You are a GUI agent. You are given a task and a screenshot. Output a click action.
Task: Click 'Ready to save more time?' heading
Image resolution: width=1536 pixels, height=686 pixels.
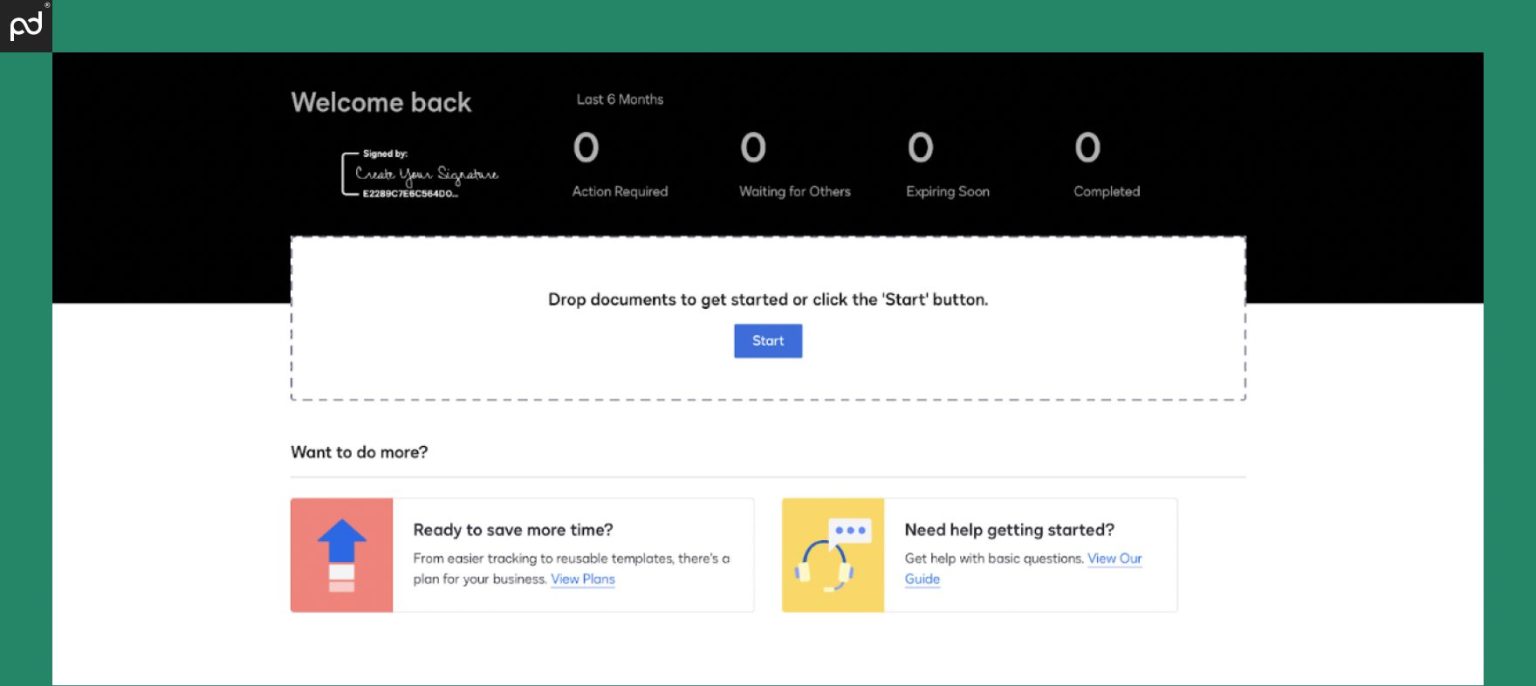(513, 530)
